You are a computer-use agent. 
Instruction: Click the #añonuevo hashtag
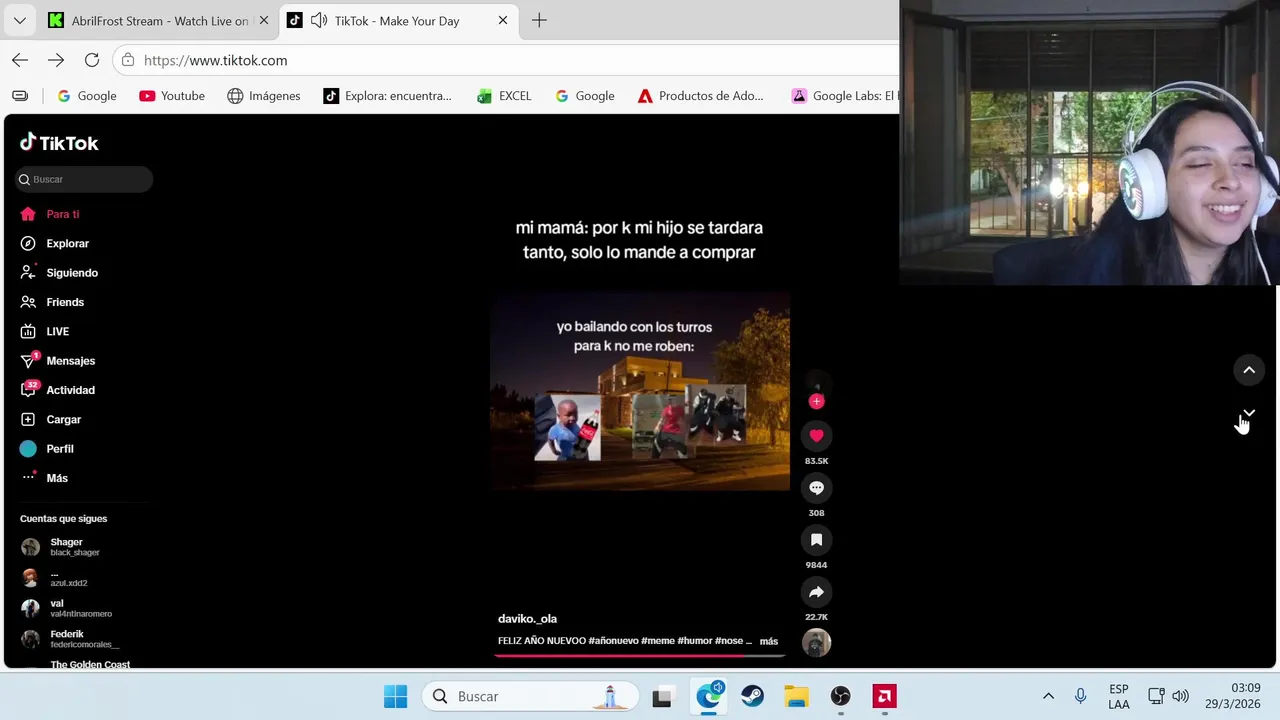613,641
